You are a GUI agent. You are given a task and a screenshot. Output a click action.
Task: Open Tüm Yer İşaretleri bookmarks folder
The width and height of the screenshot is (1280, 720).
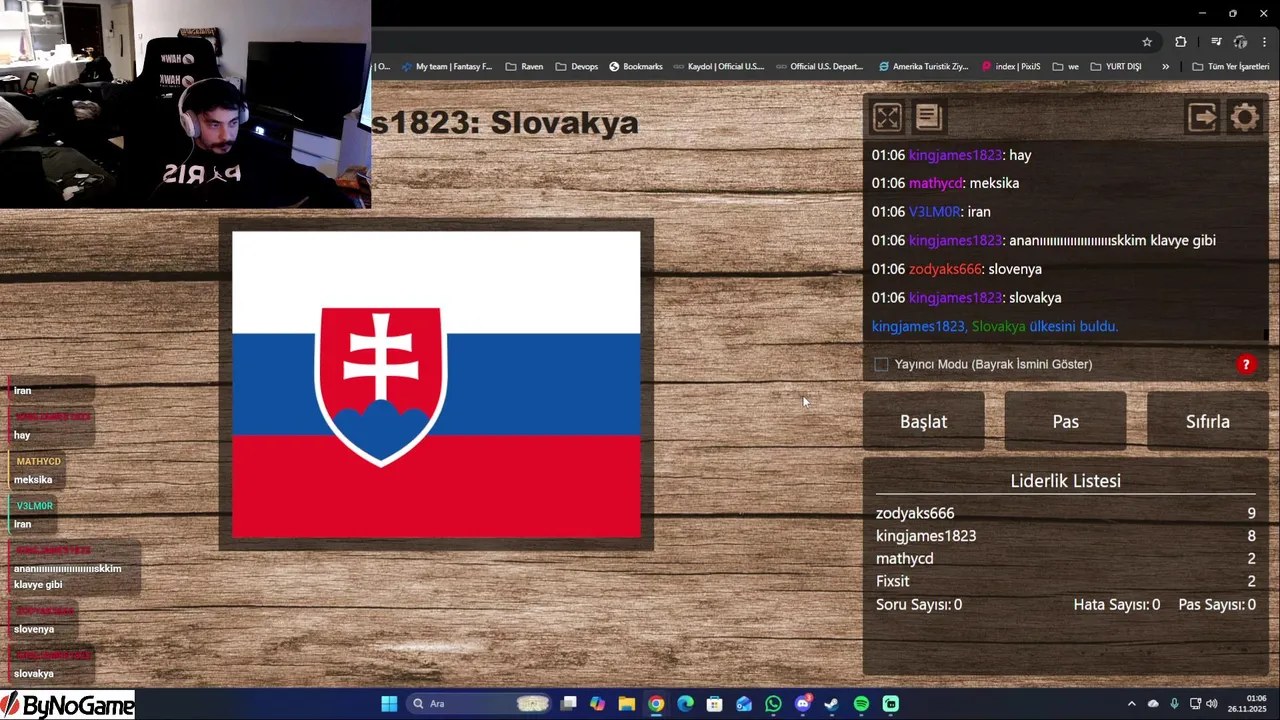click(1230, 67)
